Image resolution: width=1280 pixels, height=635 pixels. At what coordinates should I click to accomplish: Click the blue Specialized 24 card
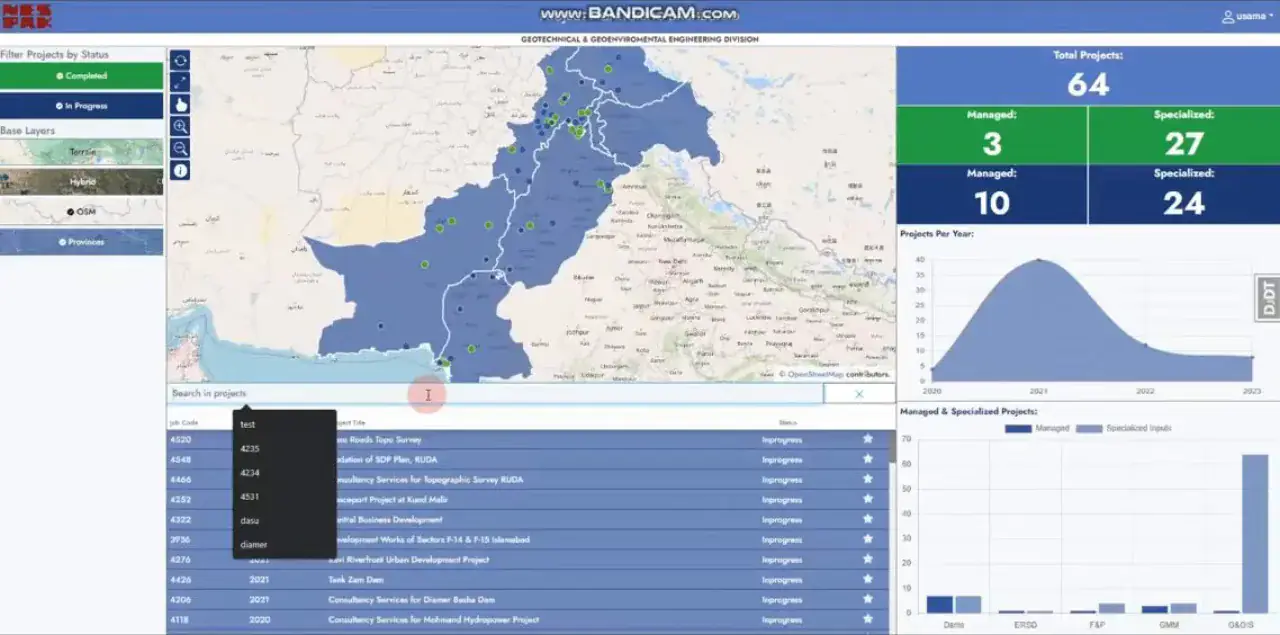pos(1184,194)
